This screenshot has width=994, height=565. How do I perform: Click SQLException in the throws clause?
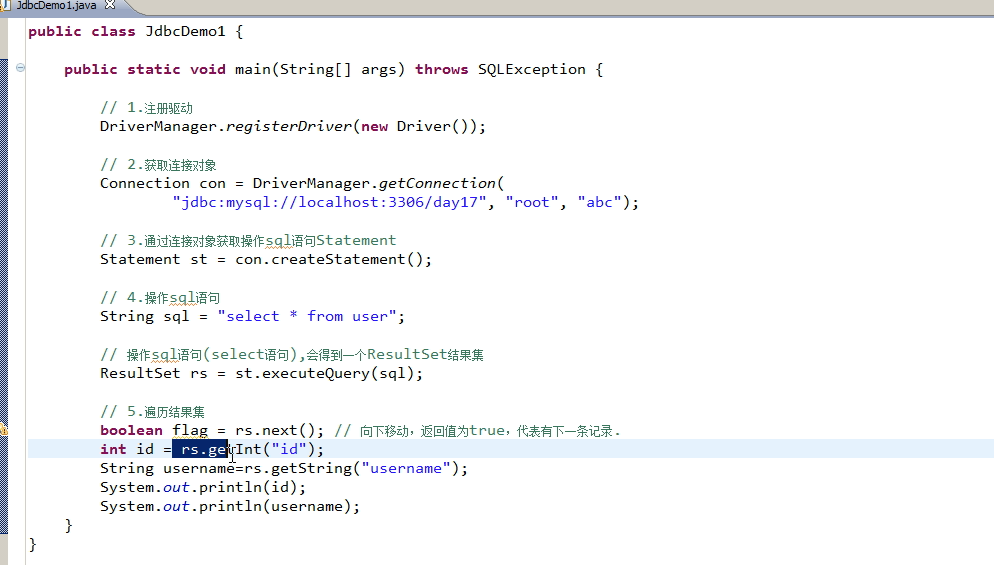pyautogui.click(x=531, y=69)
